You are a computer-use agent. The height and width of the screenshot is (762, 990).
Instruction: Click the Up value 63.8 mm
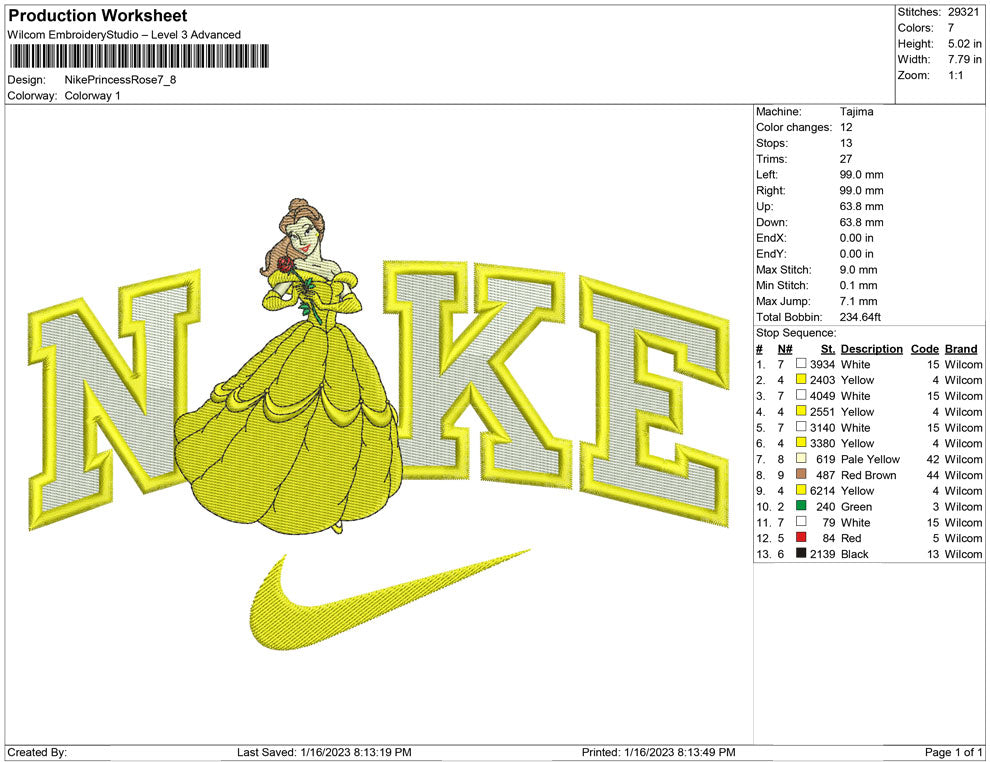862,206
